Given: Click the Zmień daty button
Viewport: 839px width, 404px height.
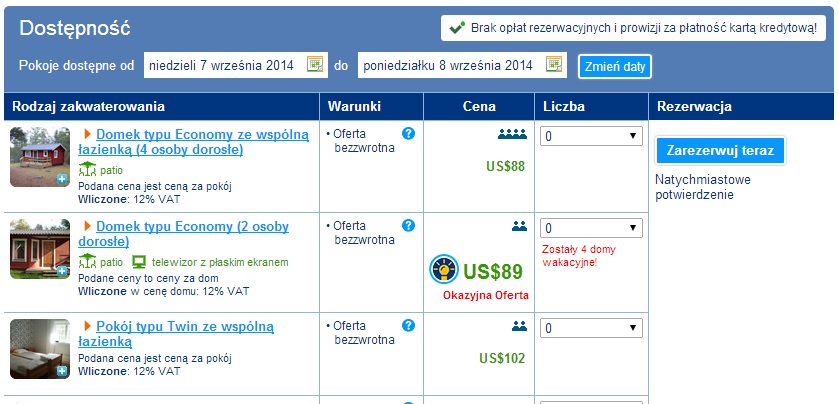Looking at the screenshot, I should click(615, 67).
